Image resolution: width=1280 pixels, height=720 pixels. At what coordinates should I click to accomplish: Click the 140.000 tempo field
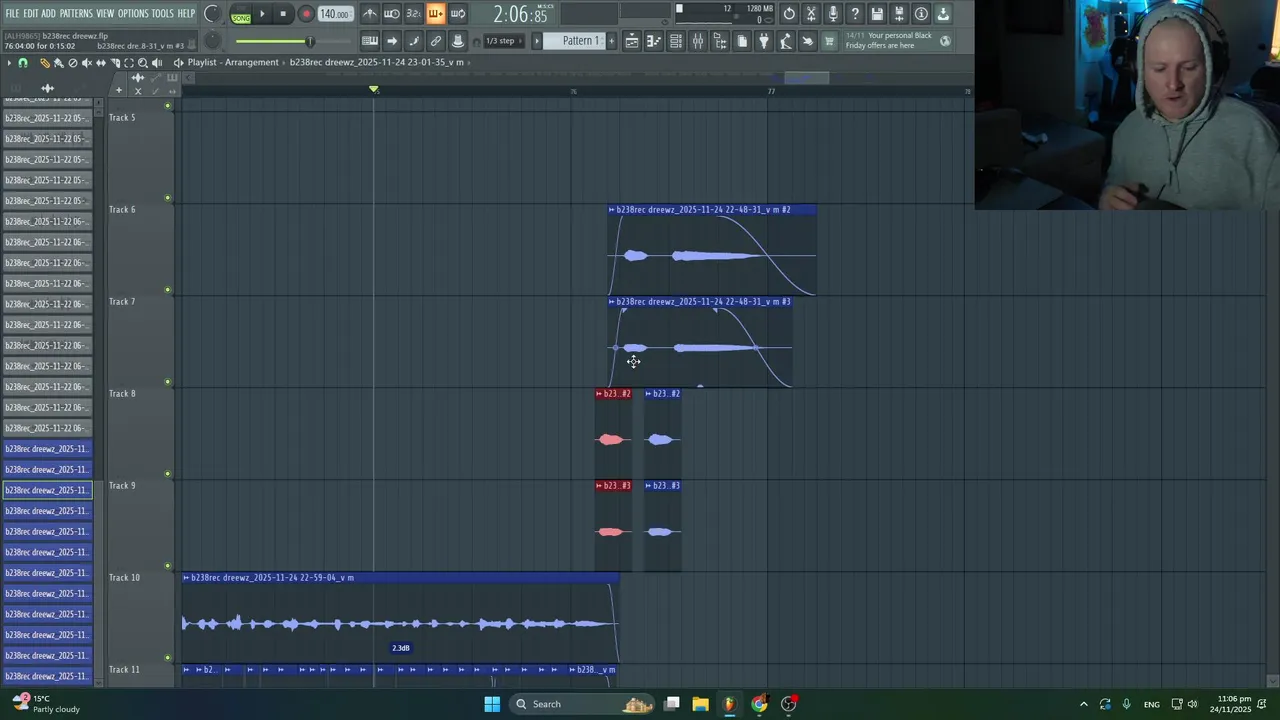click(334, 14)
